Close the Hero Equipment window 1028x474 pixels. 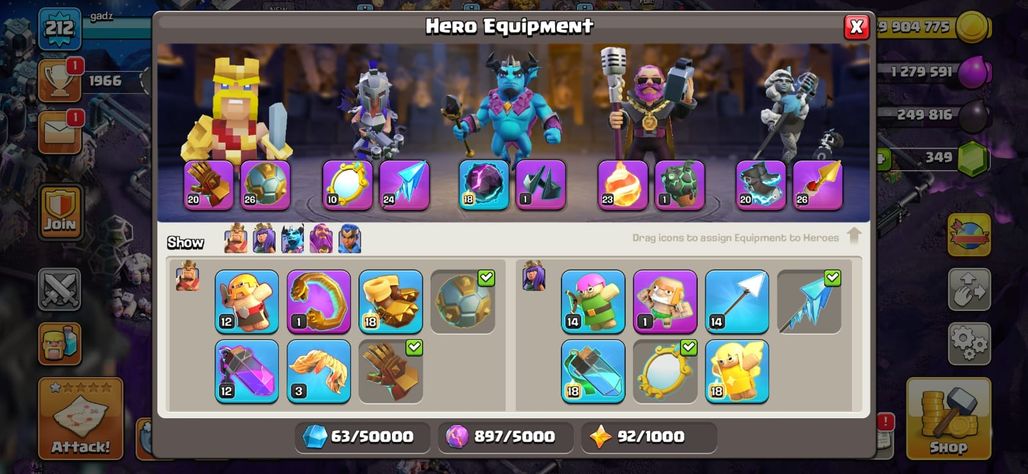click(856, 27)
